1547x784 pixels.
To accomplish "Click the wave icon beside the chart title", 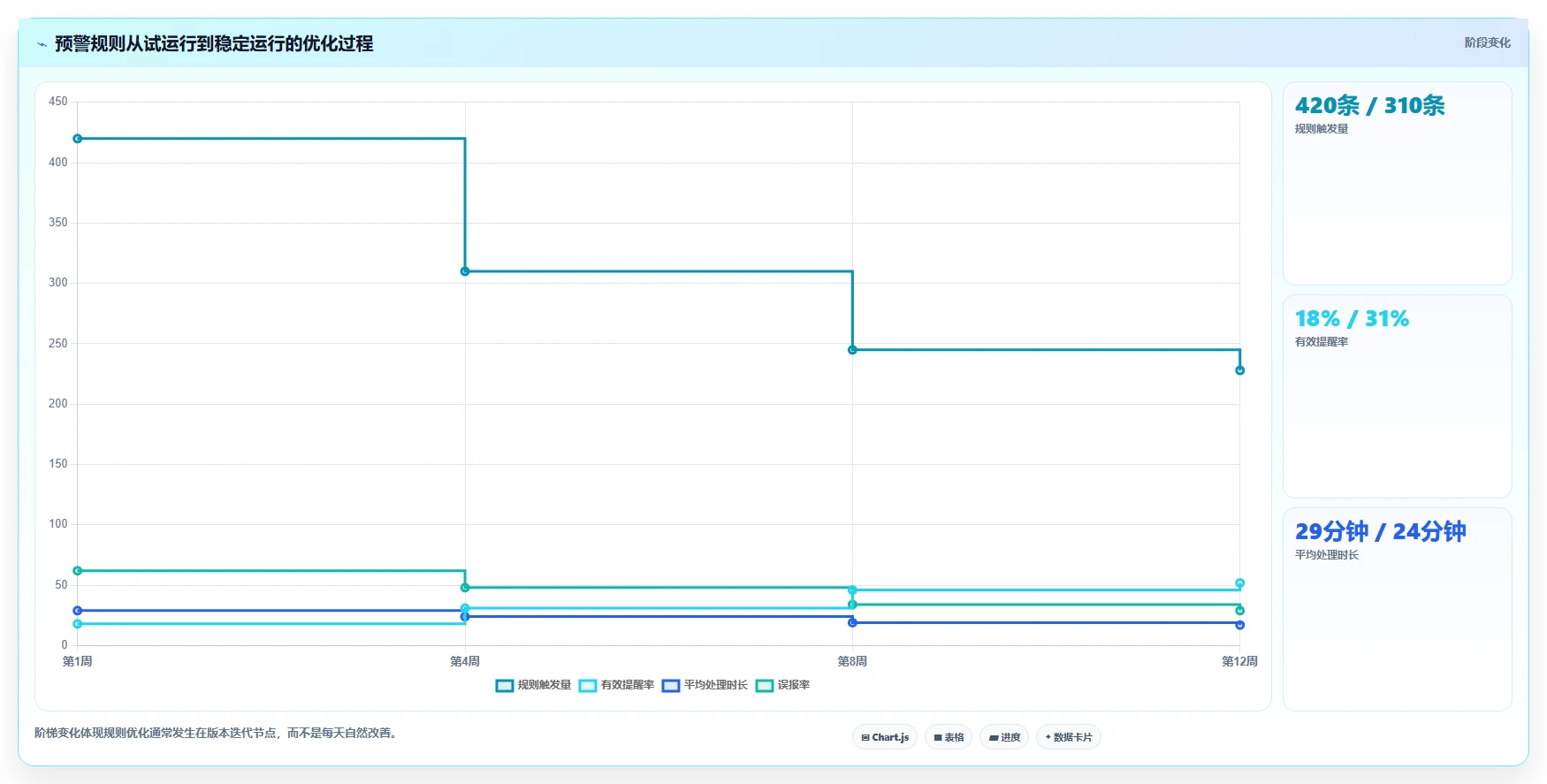I will tap(42, 44).
